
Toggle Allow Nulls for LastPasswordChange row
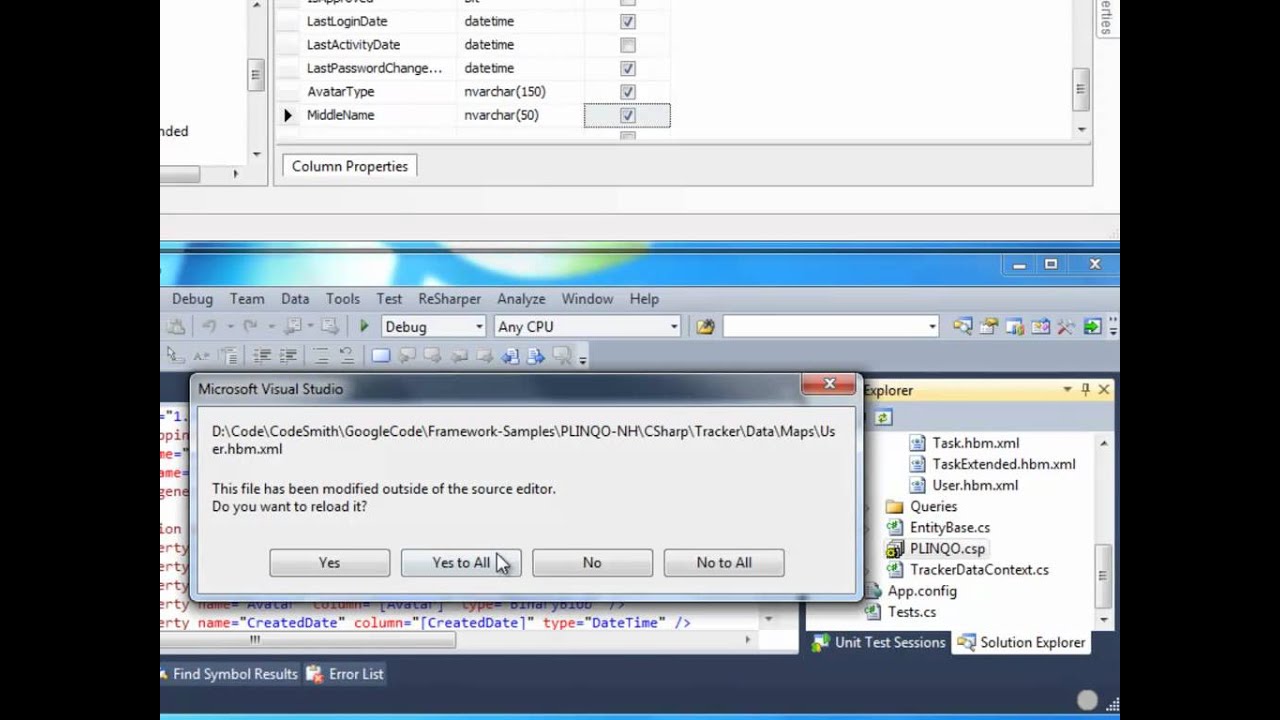[x=627, y=68]
